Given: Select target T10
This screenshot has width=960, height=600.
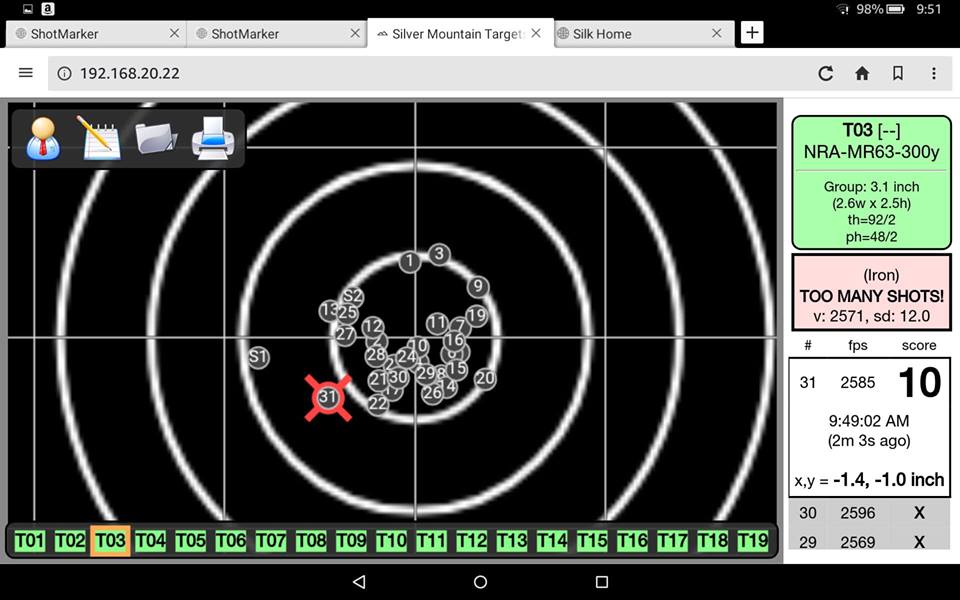Looking at the screenshot, I should point(391,541).
